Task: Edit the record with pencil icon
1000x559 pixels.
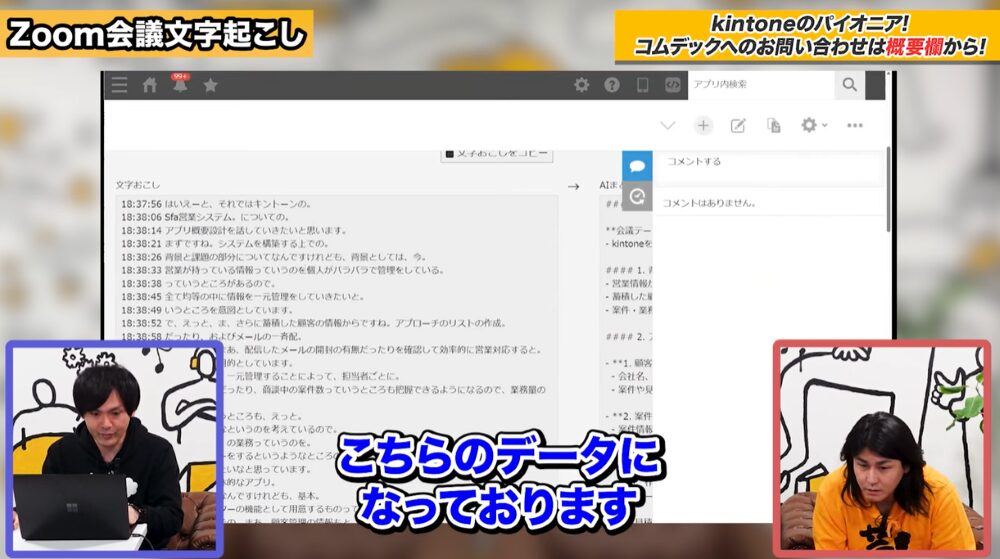Action: (x=738, y=126)
